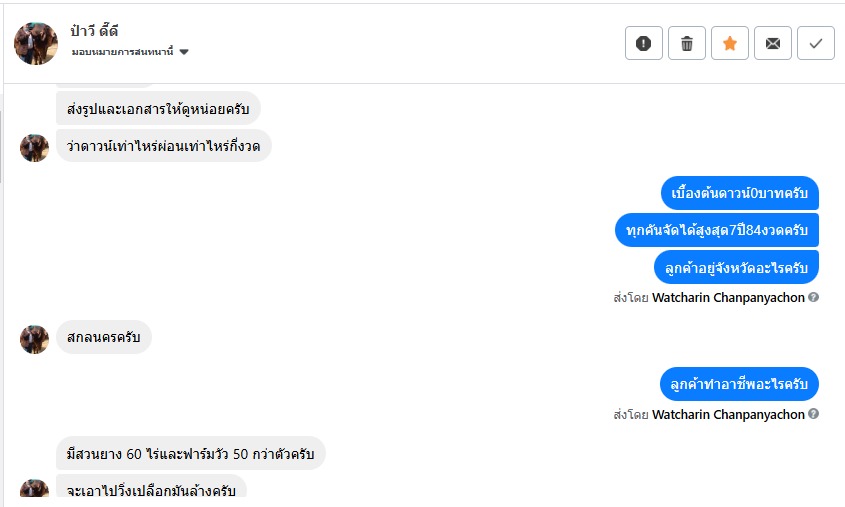Click avatar beside ว่าดาวน์เท่าไหร่ผ่อนเท่าไหร่กี่งวด message
The height and width of the screenshot is (507, 845).
[x=35, y=147]
